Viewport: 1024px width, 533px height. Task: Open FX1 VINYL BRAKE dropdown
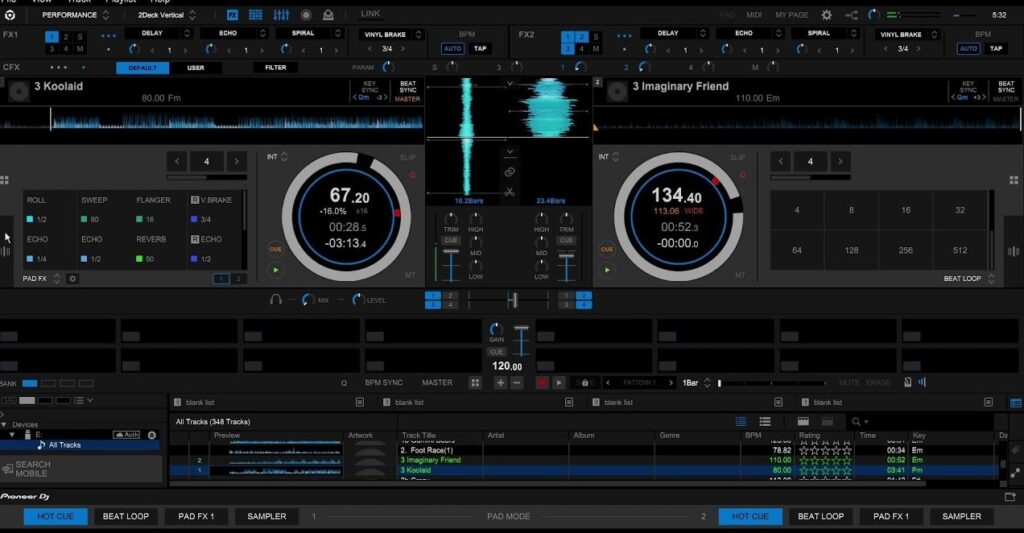[391, 34]
